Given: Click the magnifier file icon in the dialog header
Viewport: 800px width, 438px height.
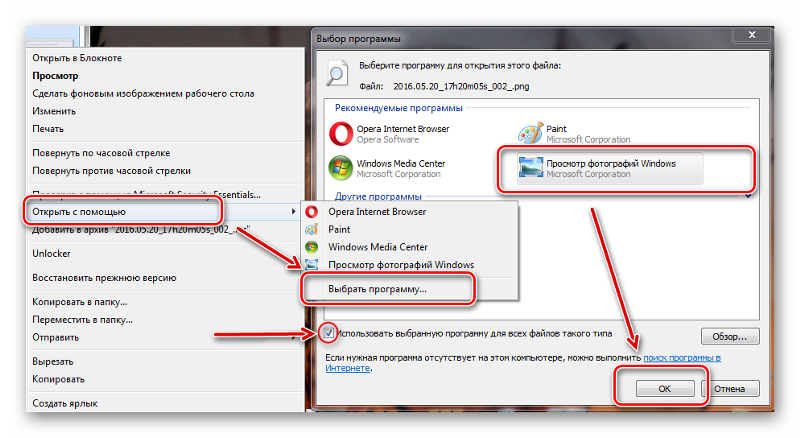Looking at the screenshot, I should (x=337, y=74).
